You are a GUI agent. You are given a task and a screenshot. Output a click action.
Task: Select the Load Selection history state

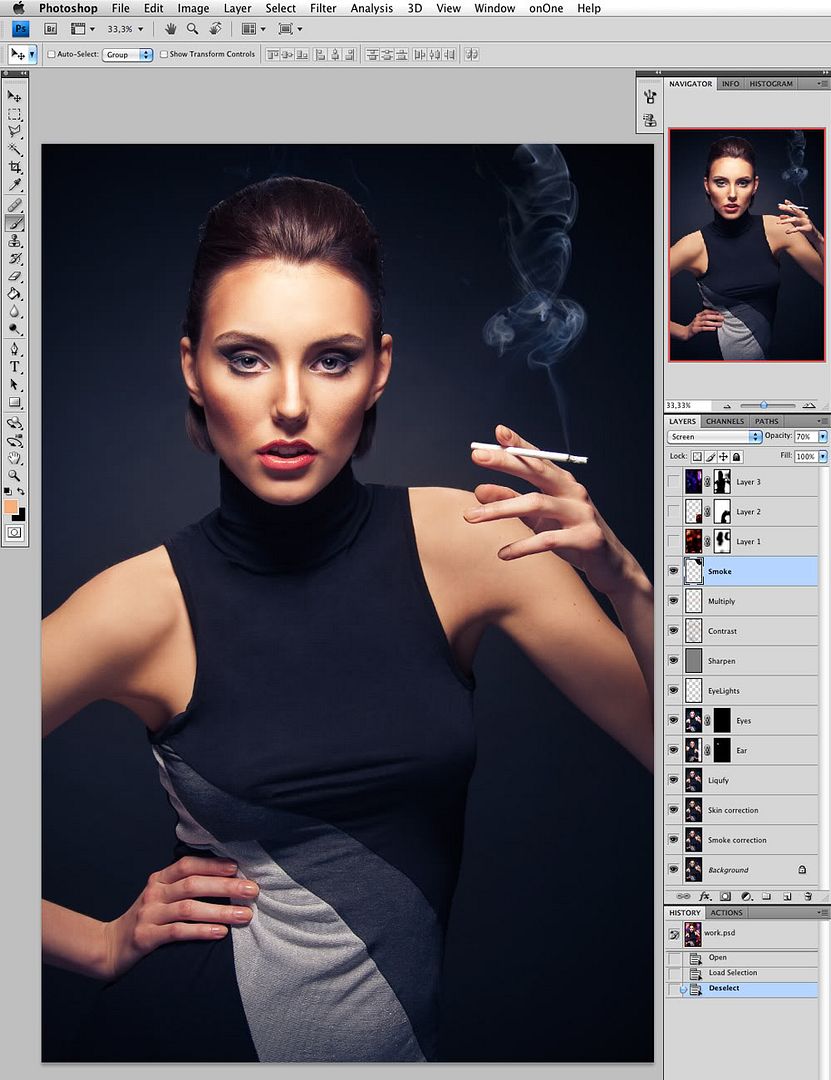coord(742,973)
